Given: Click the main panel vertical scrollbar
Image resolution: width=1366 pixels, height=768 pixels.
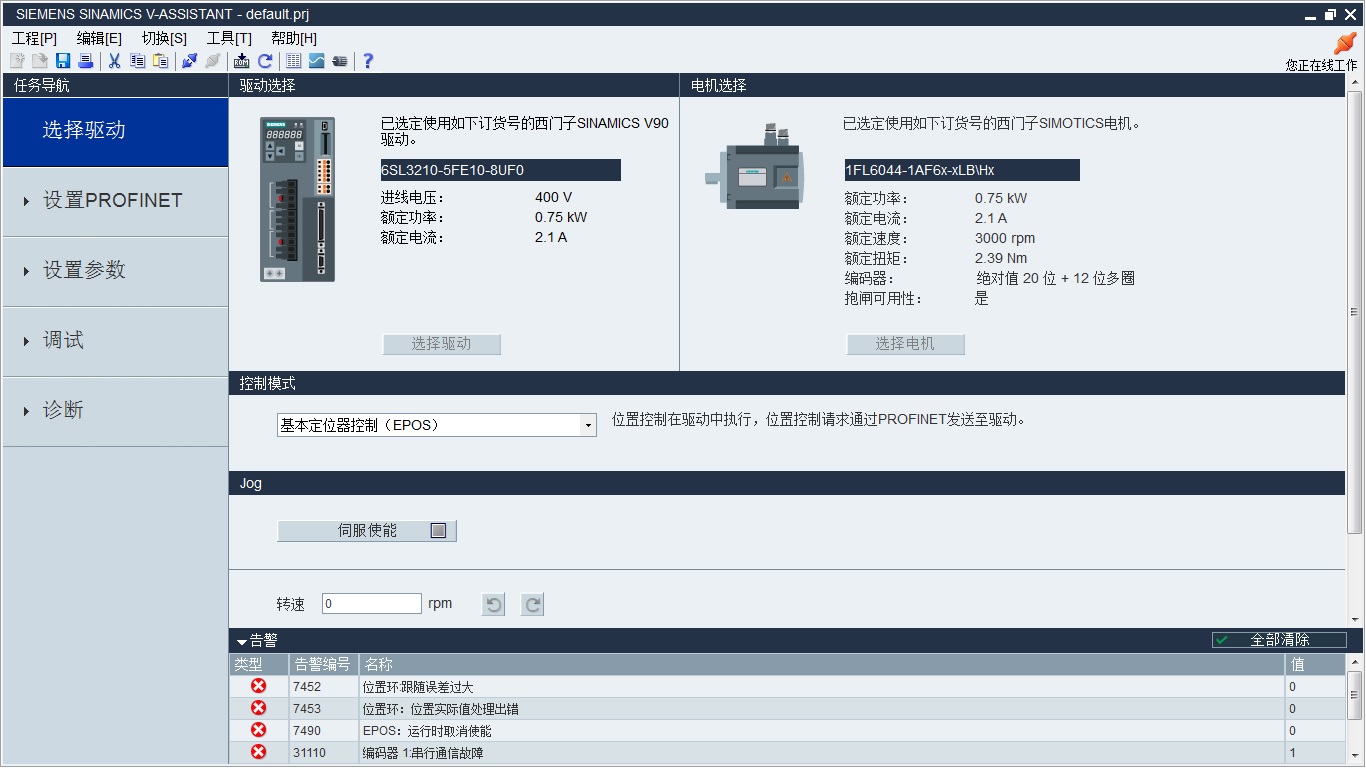Looking at the screenshot, I should tap(1355, 312).
